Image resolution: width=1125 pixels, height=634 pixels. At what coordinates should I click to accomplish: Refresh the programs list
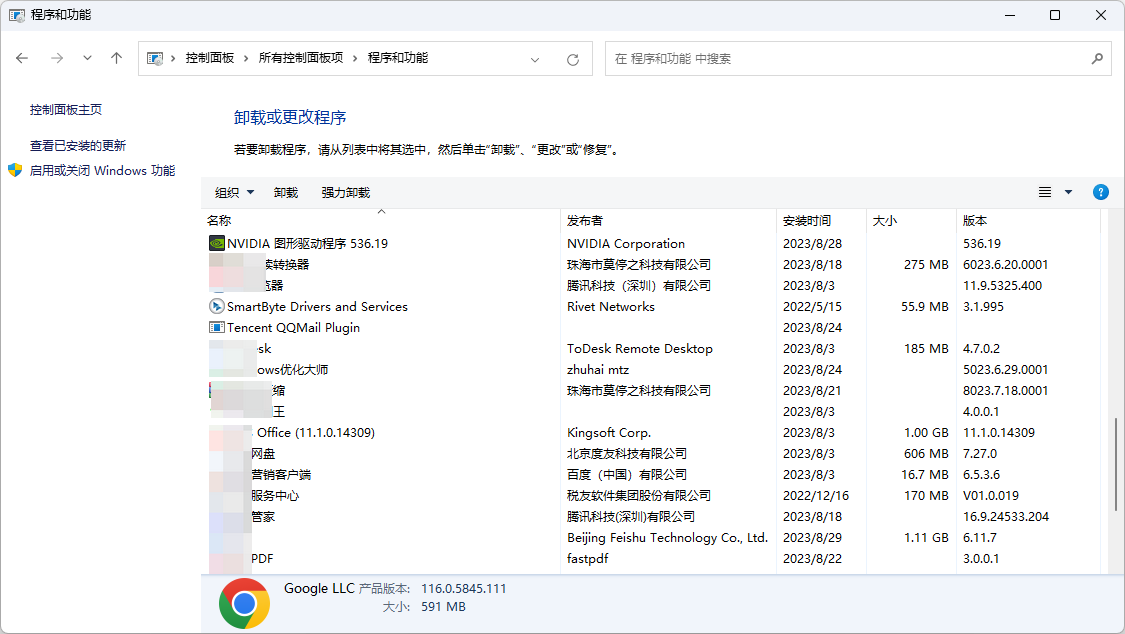pos(573,60)
